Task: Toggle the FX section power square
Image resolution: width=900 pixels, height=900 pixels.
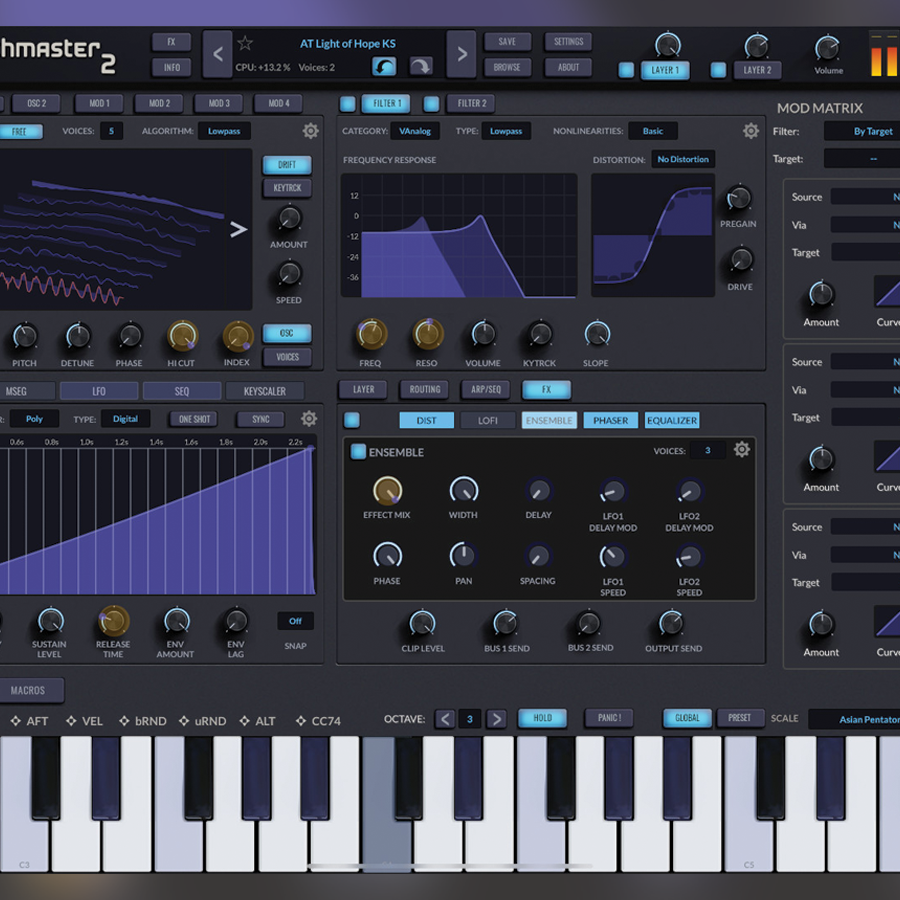Action: 352,420
